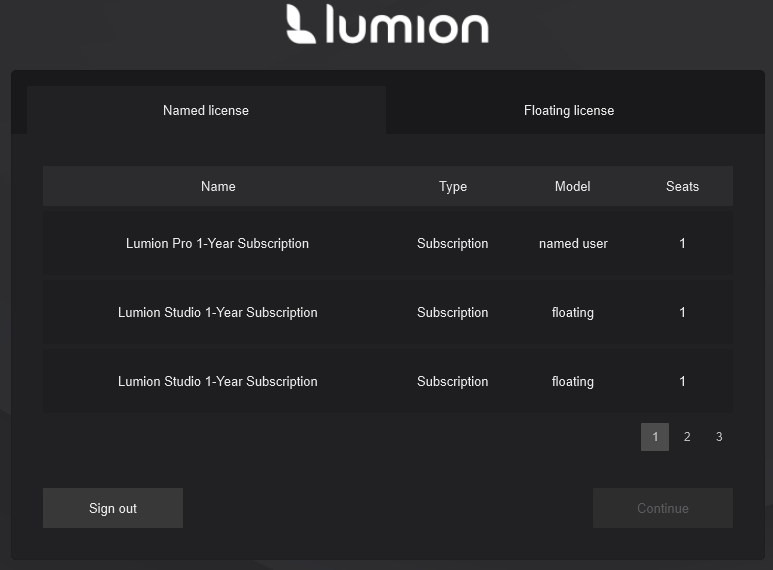The height and width of the screenshot is (570, 773).
Task: Click 'floating' in the middle license row
Action: coord(573,312)
